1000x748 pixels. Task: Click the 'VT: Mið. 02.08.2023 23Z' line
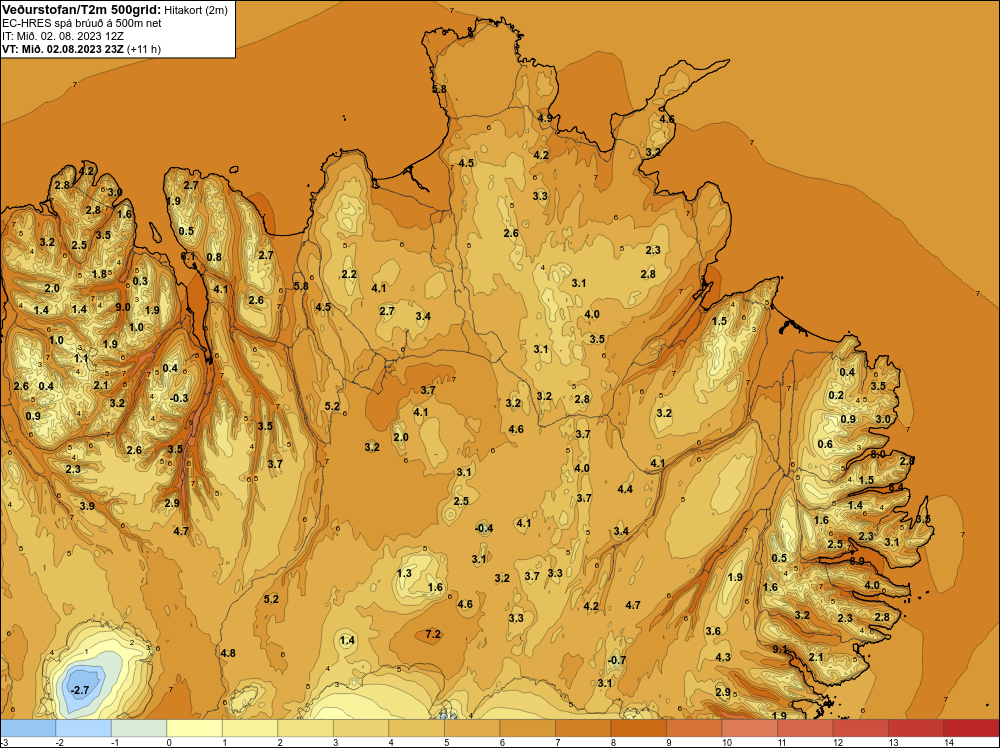pos(63,49)
